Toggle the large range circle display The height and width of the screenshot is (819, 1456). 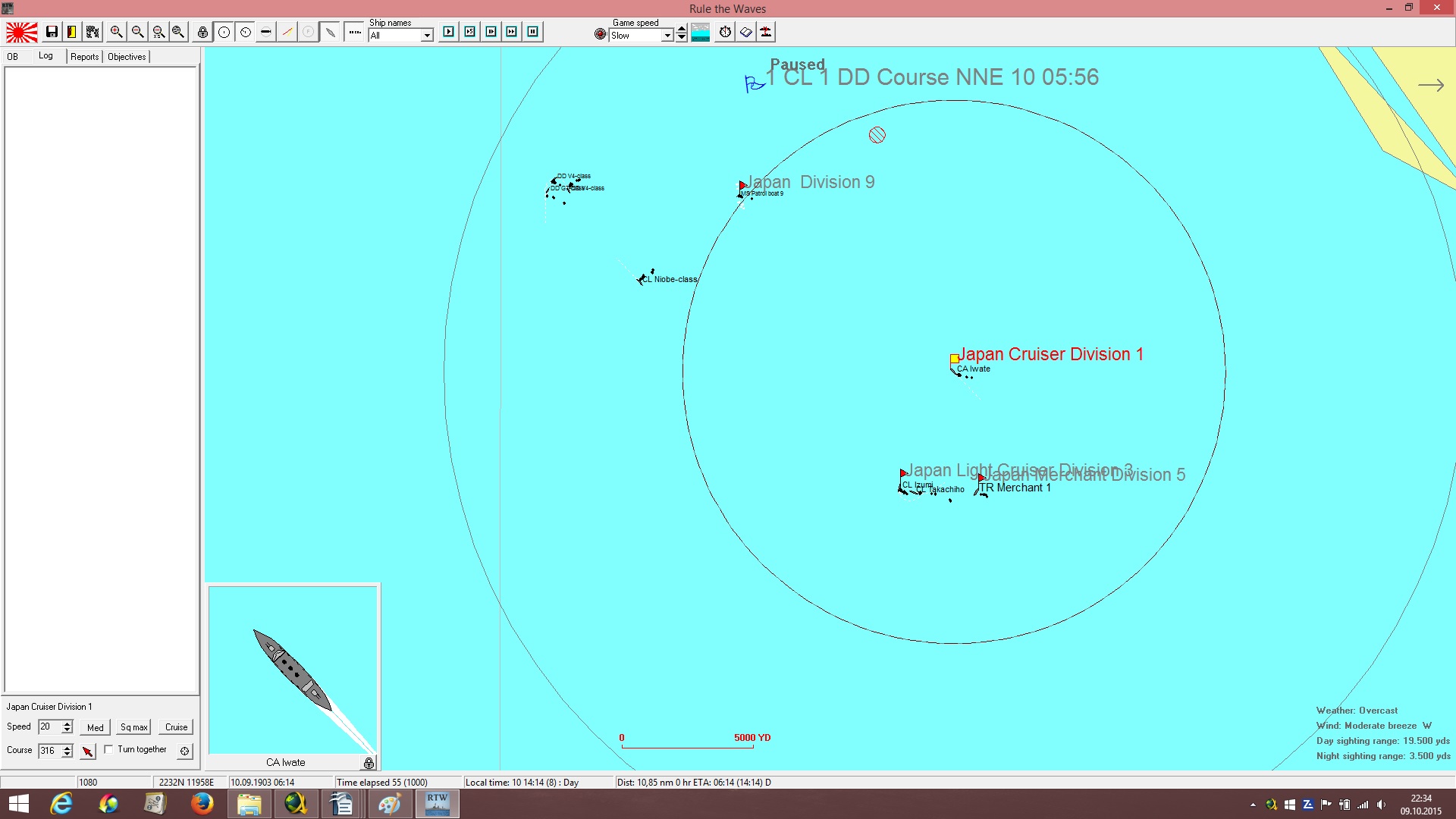tap(224, 32)
